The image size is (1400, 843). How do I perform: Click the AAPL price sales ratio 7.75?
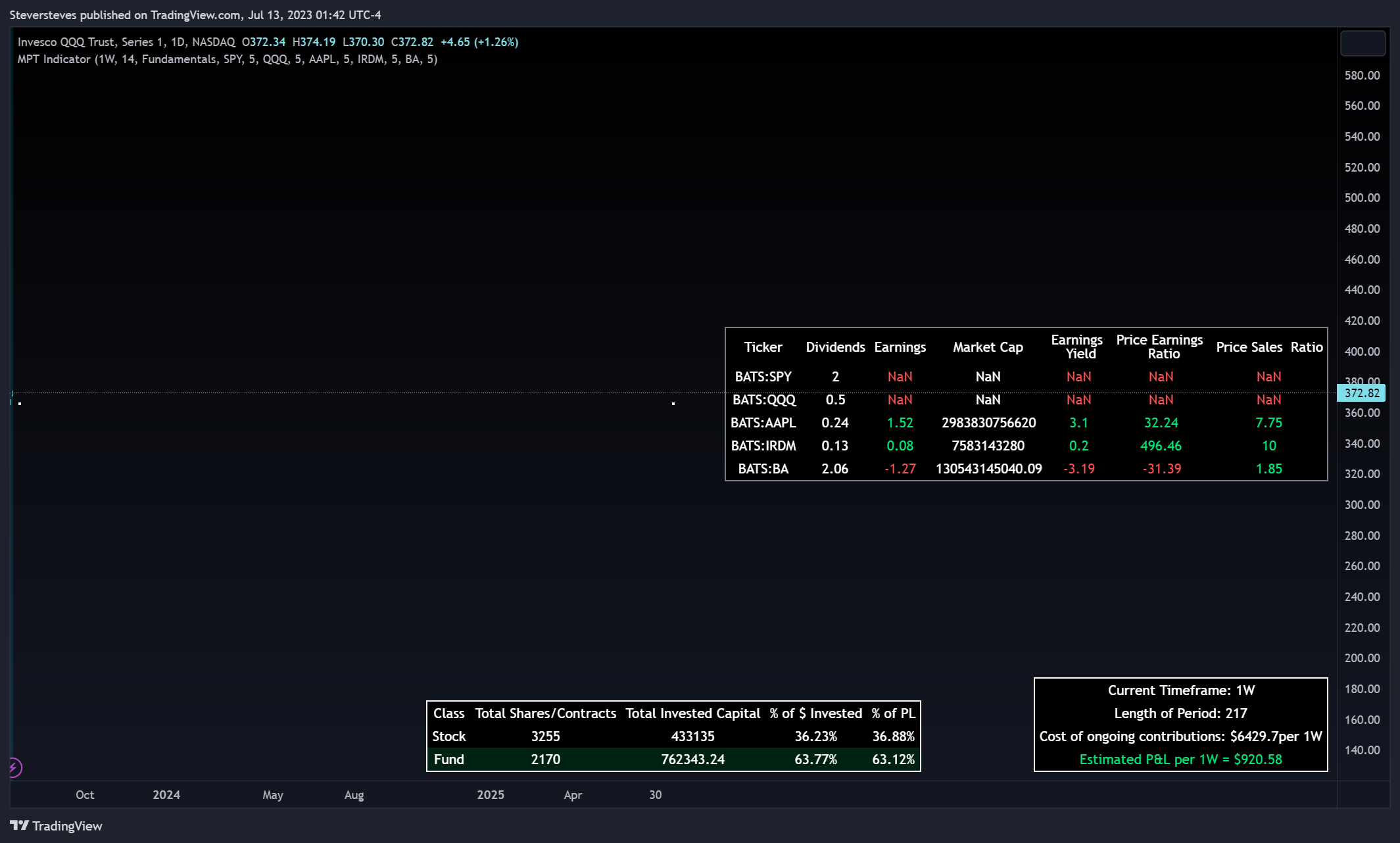(x=1268, y=423)
